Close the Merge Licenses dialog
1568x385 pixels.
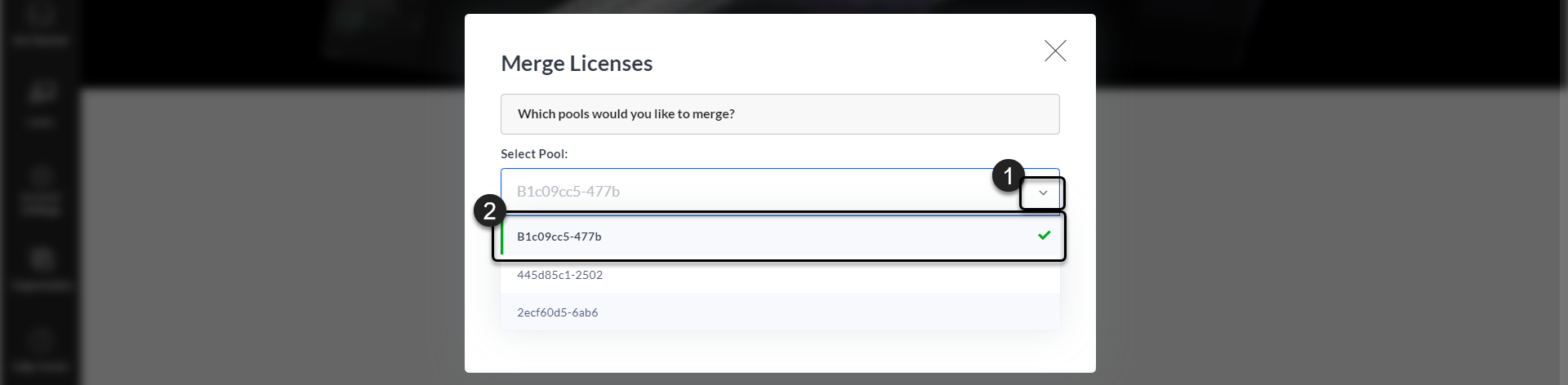pos(1055,51)
